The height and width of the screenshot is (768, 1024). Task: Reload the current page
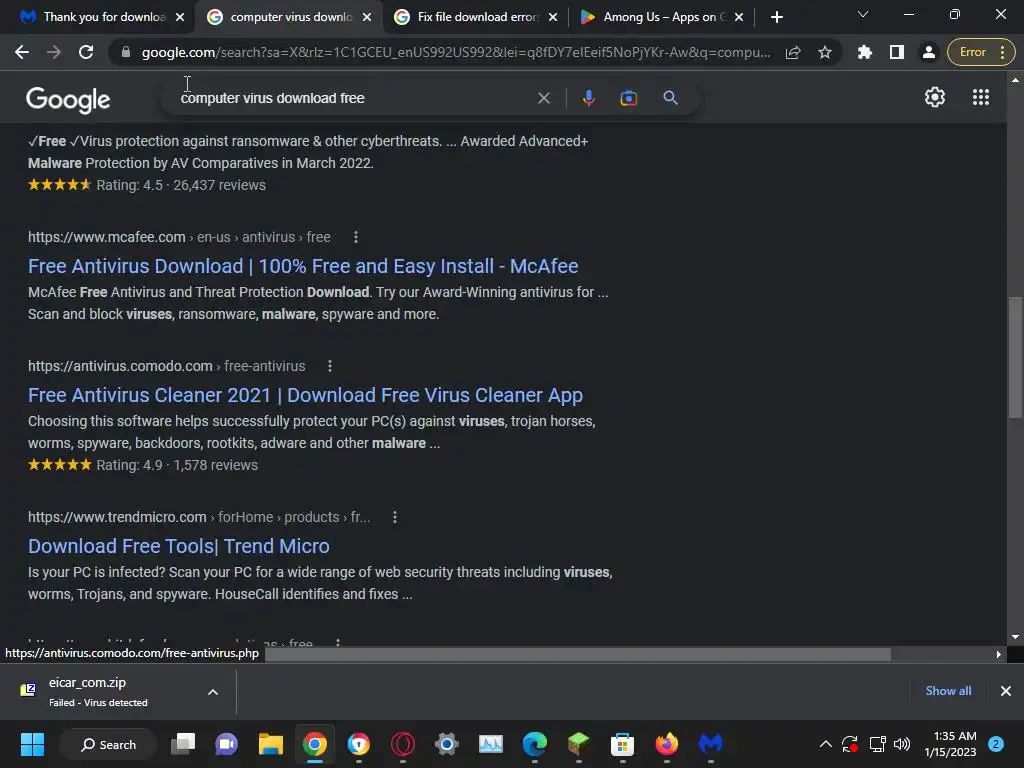pyautogui.click(x=86, y=52)
